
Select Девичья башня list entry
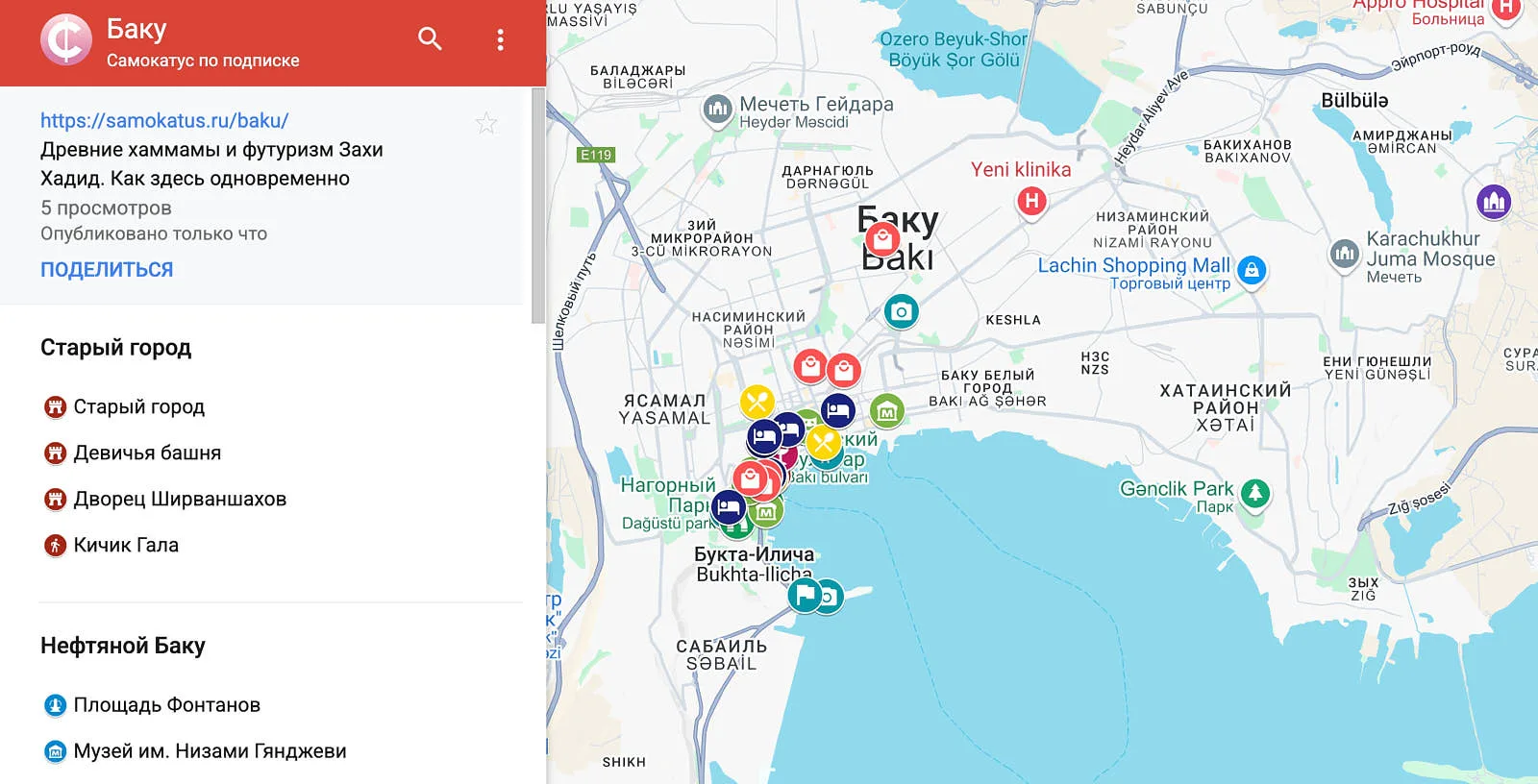146,453
